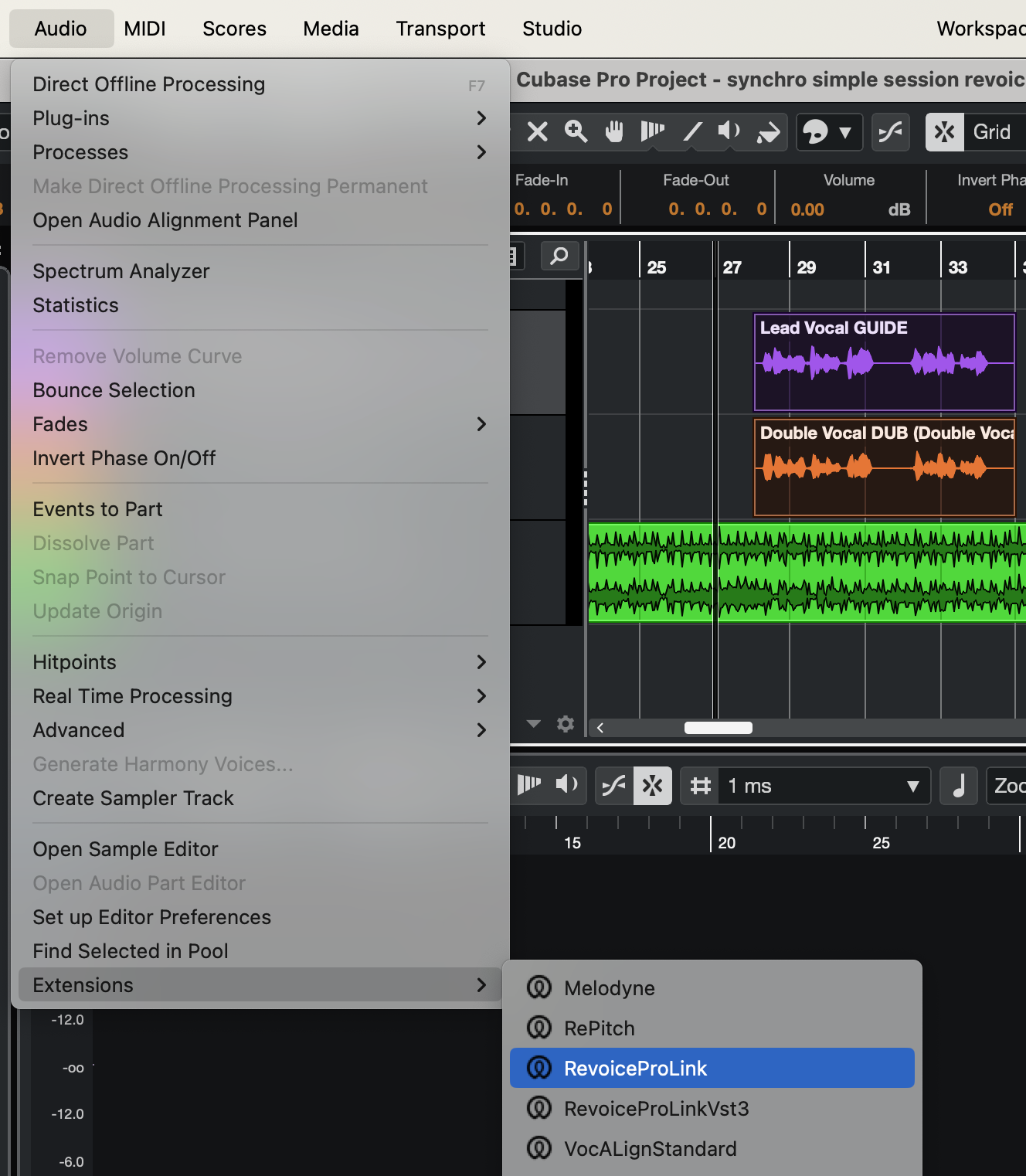This screenshot has height=1176, width=1026.
Task: Open the Grid dropdown
Action: (993, 132)
